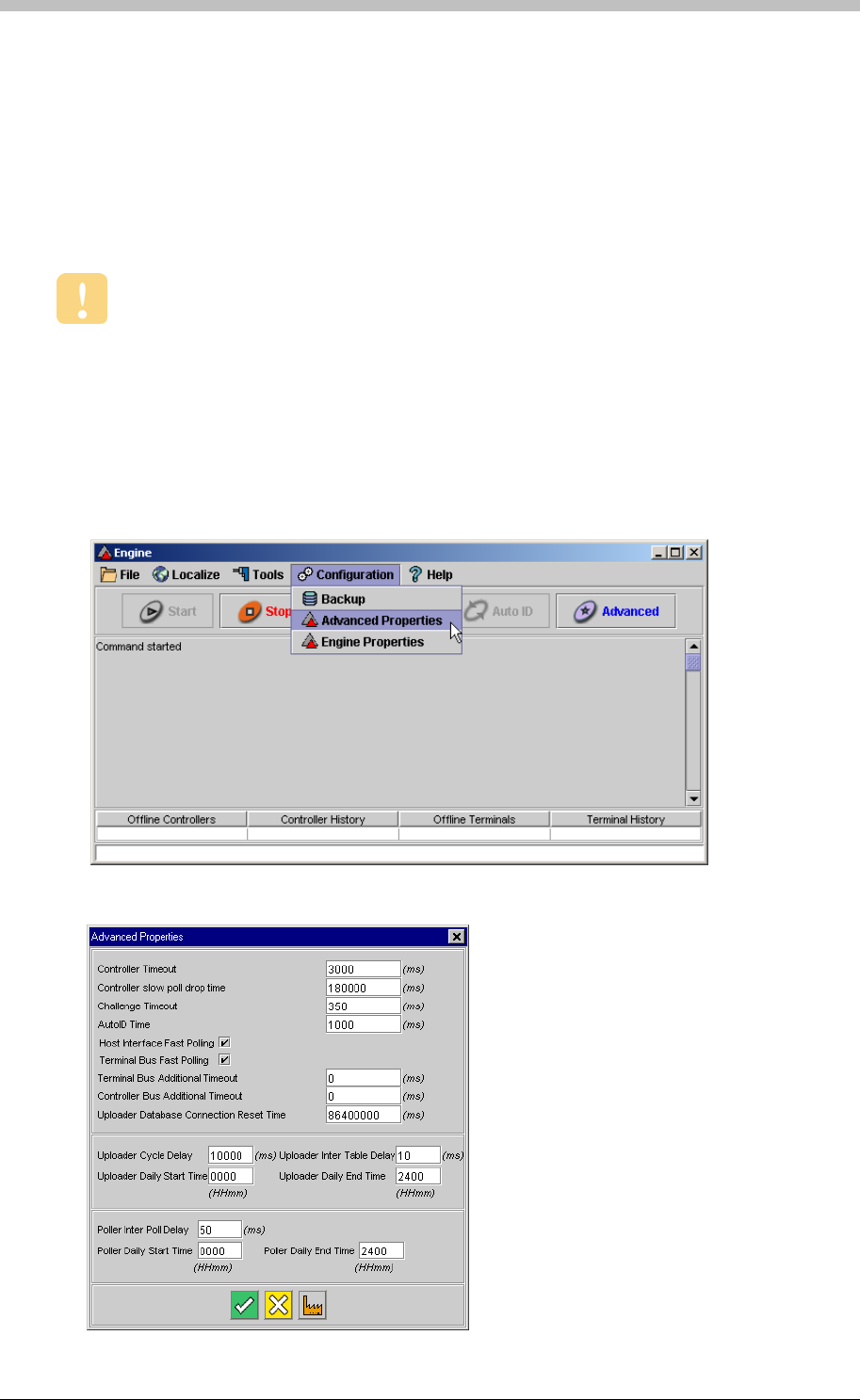
Task: Click the AutoID Time field
Action: (x=364, y=1024)
